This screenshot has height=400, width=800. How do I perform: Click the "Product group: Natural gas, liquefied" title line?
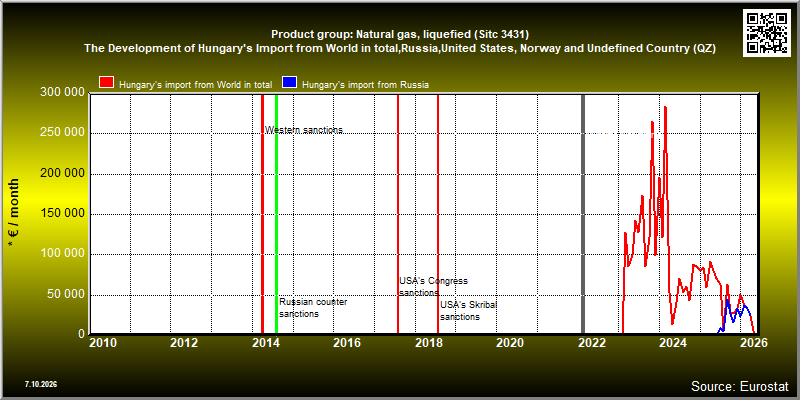(x=400, y=34)
